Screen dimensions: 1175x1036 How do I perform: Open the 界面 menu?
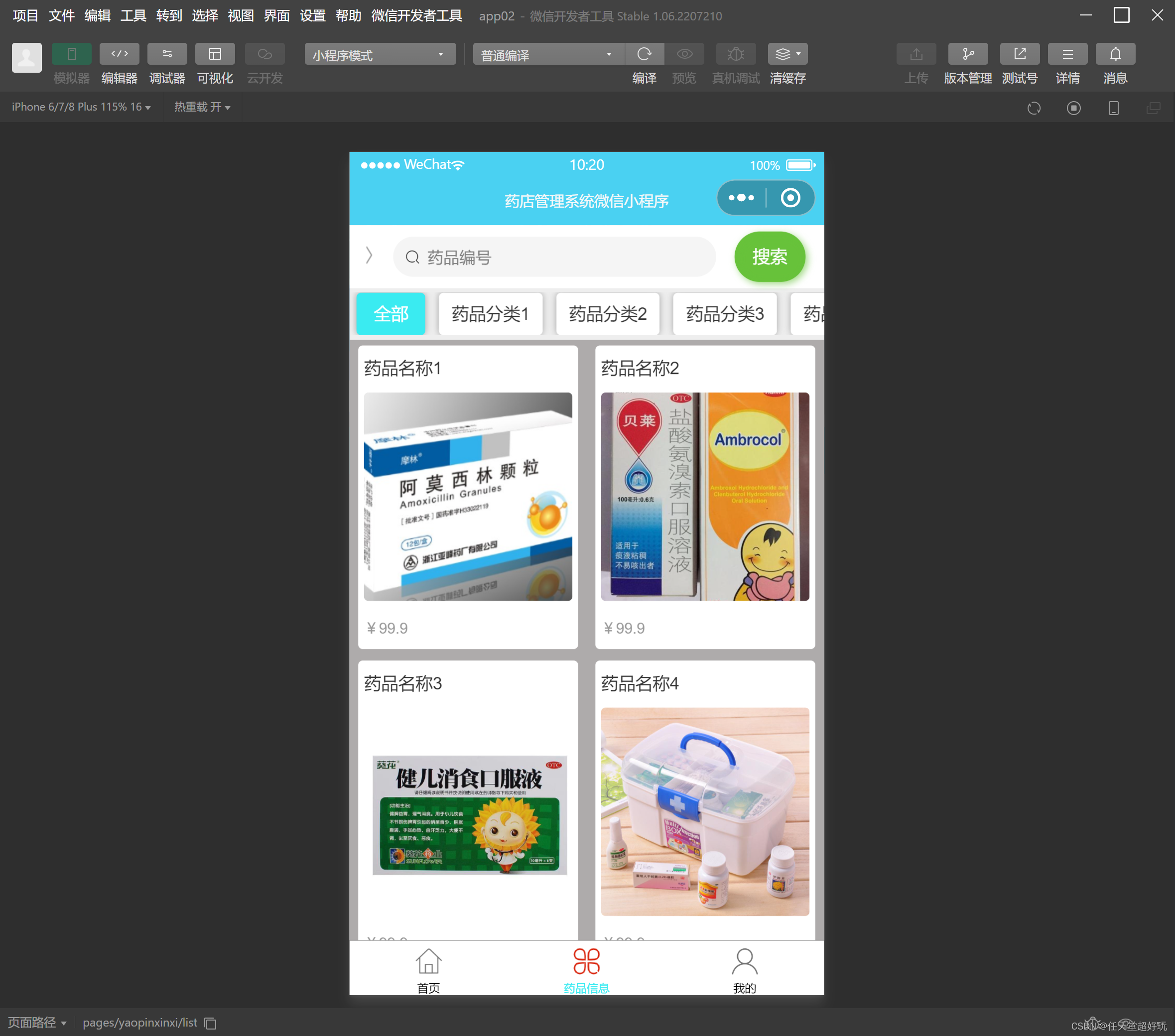point(276,15)
